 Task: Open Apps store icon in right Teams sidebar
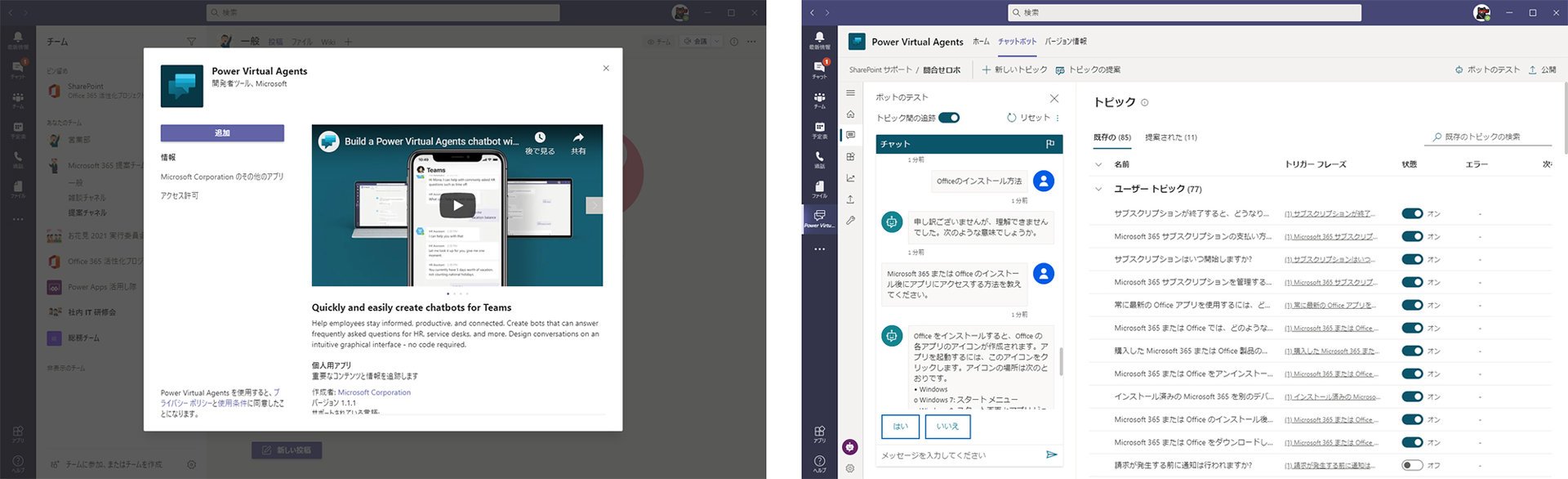tap(819, 433)
